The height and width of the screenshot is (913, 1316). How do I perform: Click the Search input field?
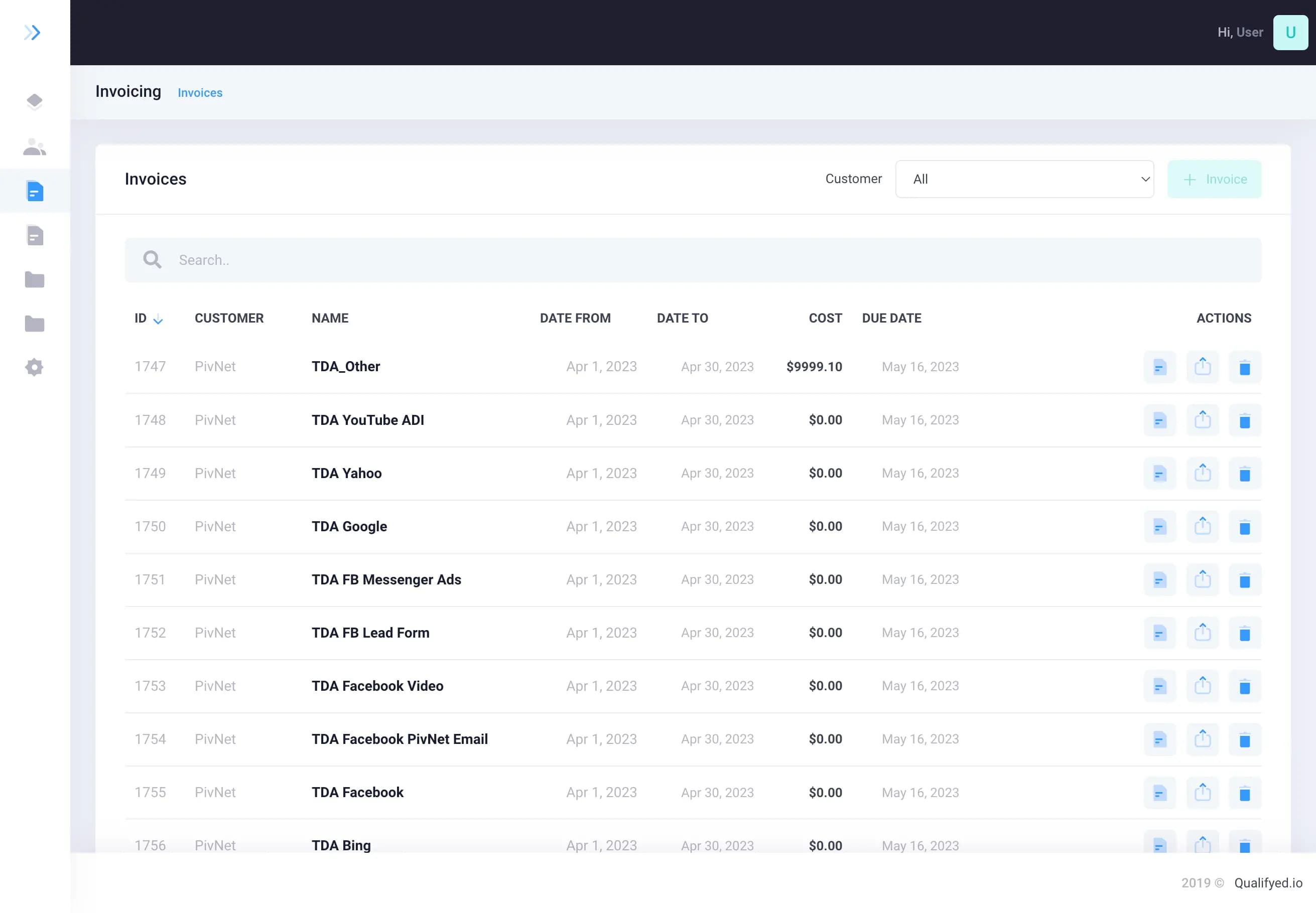692,260
